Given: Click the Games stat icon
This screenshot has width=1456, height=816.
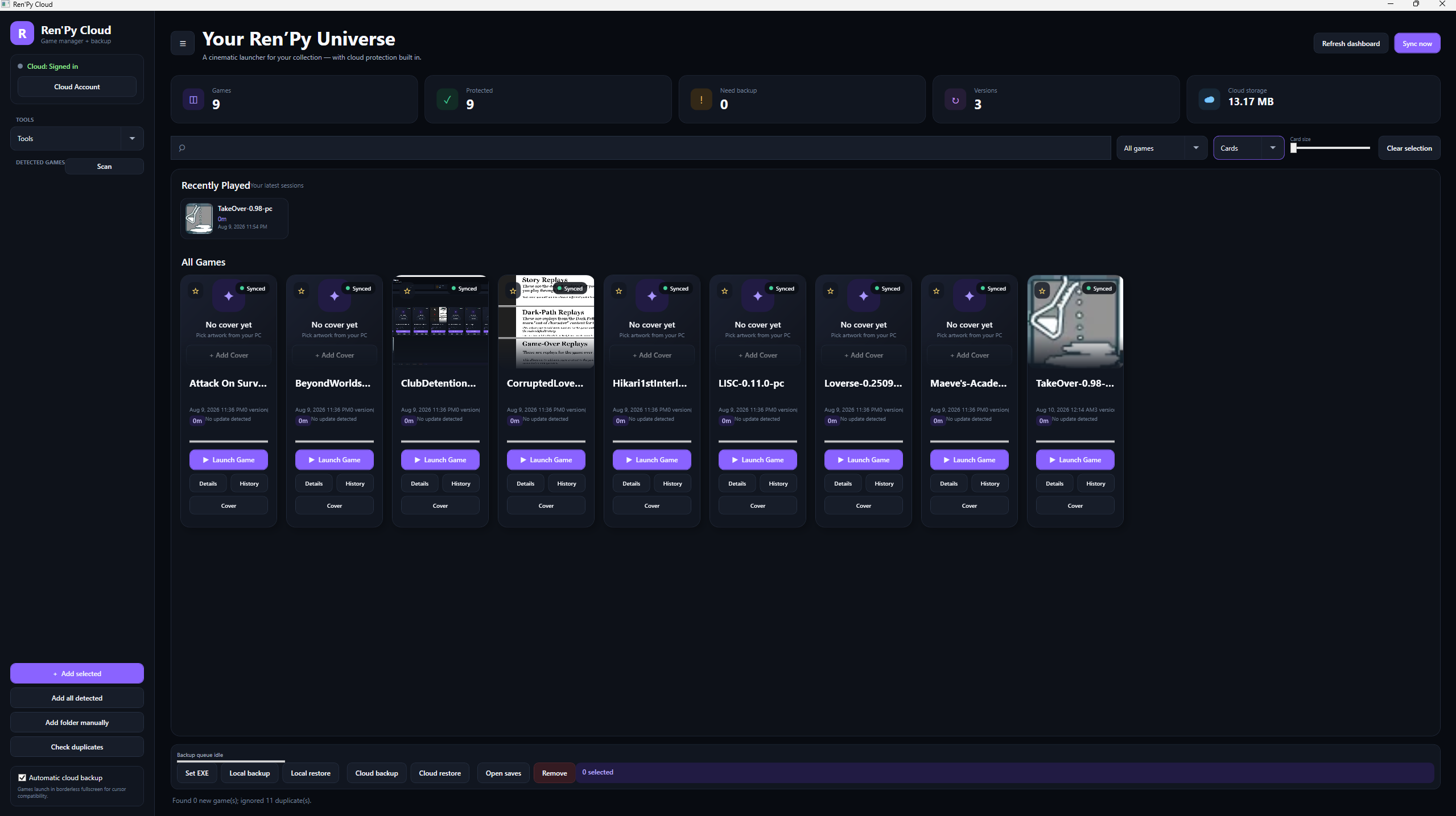Looking at the screenshot, I should 193,100.
